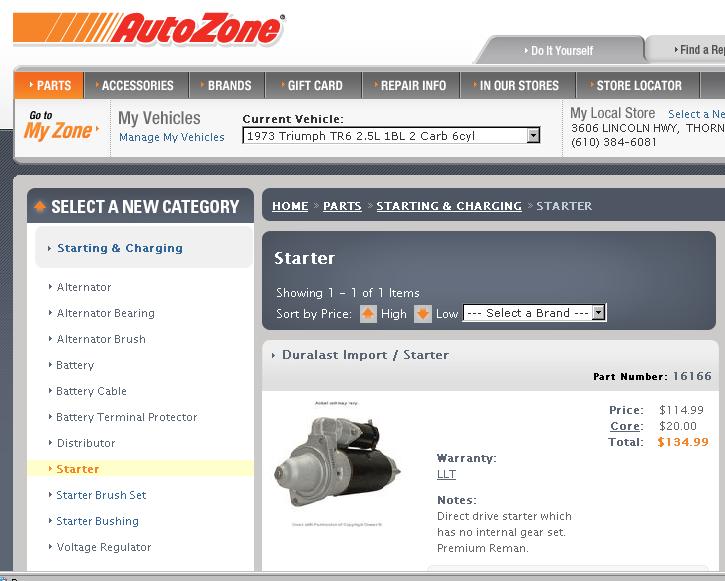
Task: Open the LLT warranty link
Action: pyautogui.click(x=446, y=474)
